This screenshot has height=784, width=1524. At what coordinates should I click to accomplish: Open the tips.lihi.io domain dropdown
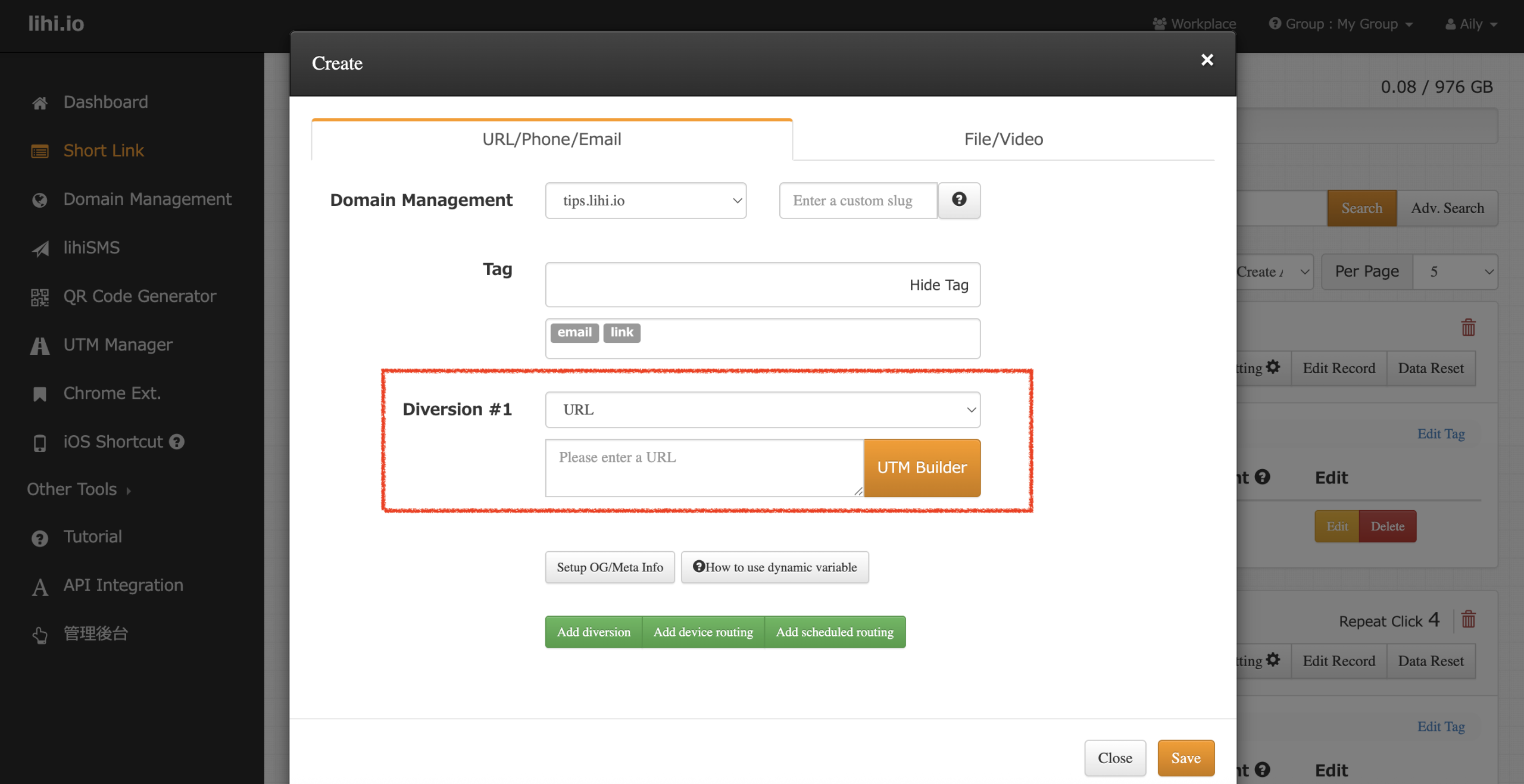pyautogui.click(x=645, y=201)
